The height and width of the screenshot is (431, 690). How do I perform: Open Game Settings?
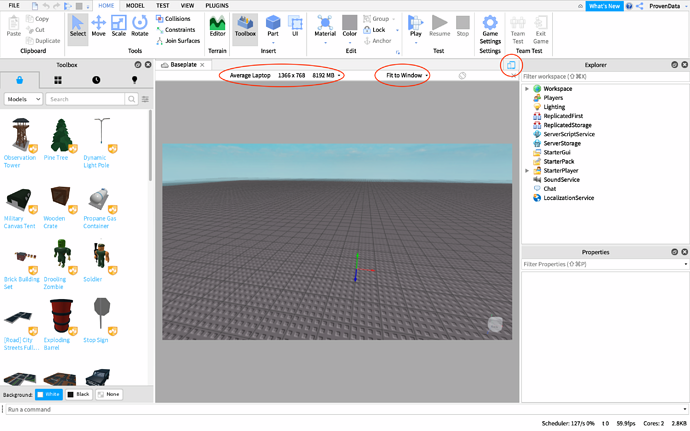tap(490, 29)
